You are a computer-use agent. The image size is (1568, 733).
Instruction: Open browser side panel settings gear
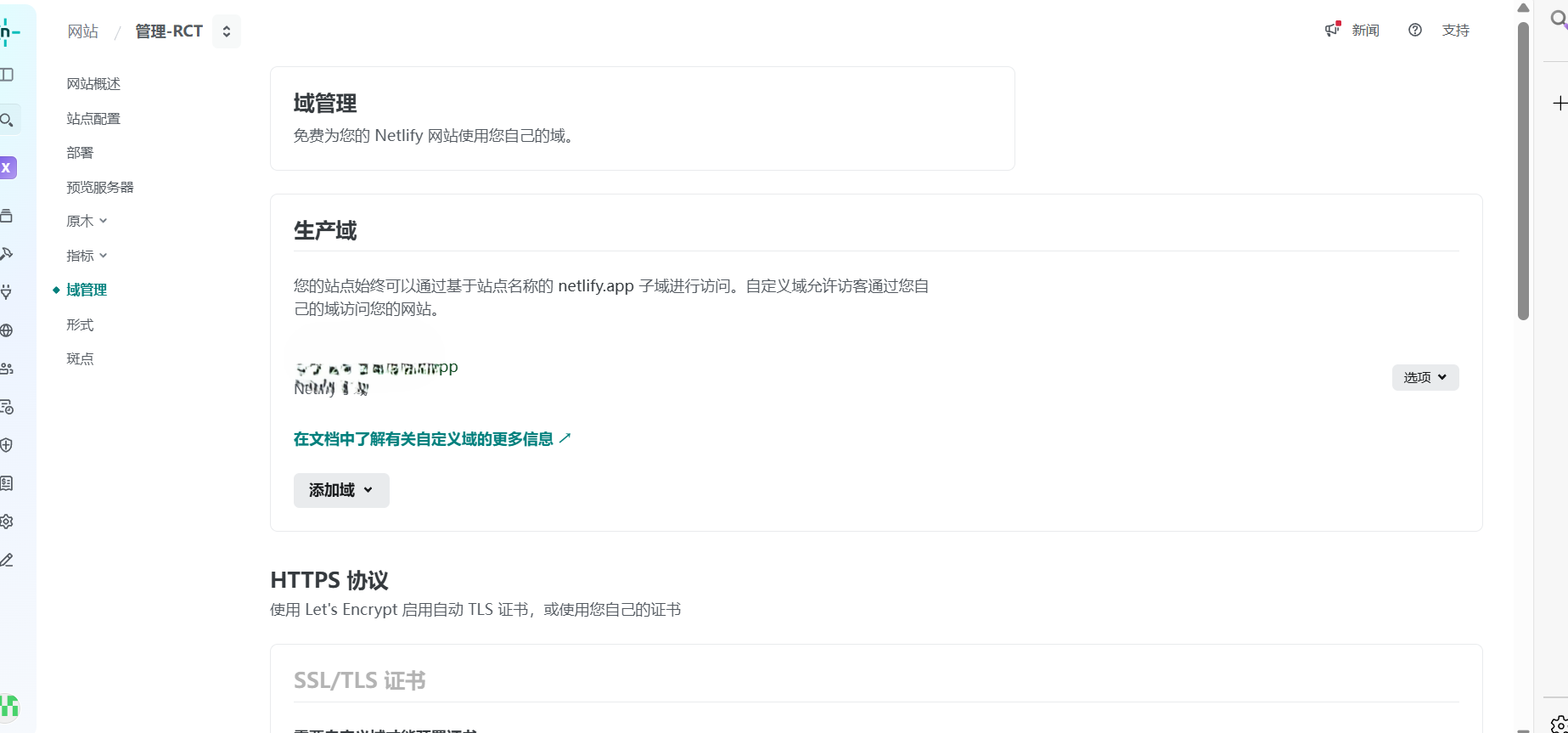[x=1560, y=724]
